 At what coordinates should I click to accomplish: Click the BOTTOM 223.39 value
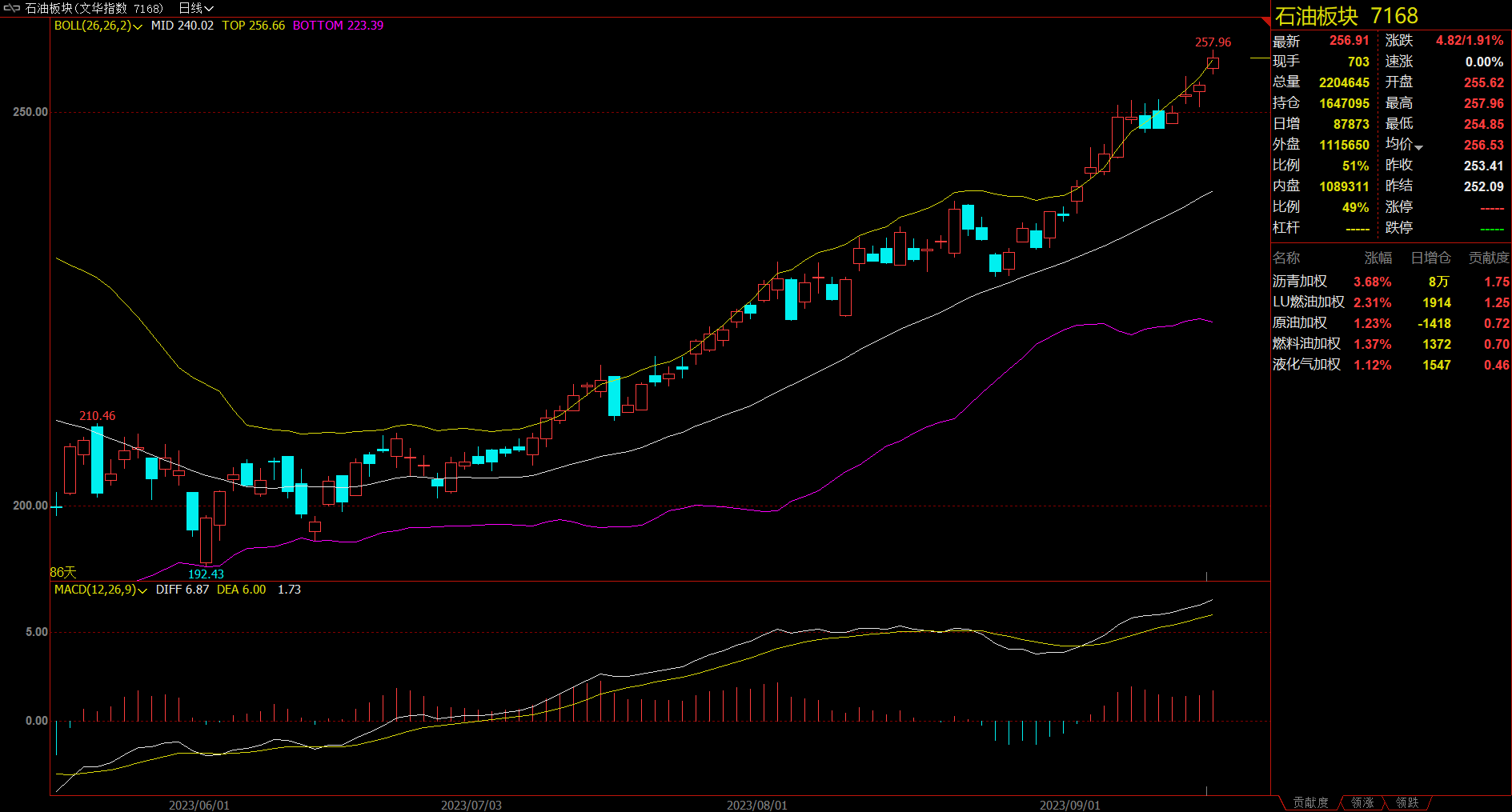[338, 26]
